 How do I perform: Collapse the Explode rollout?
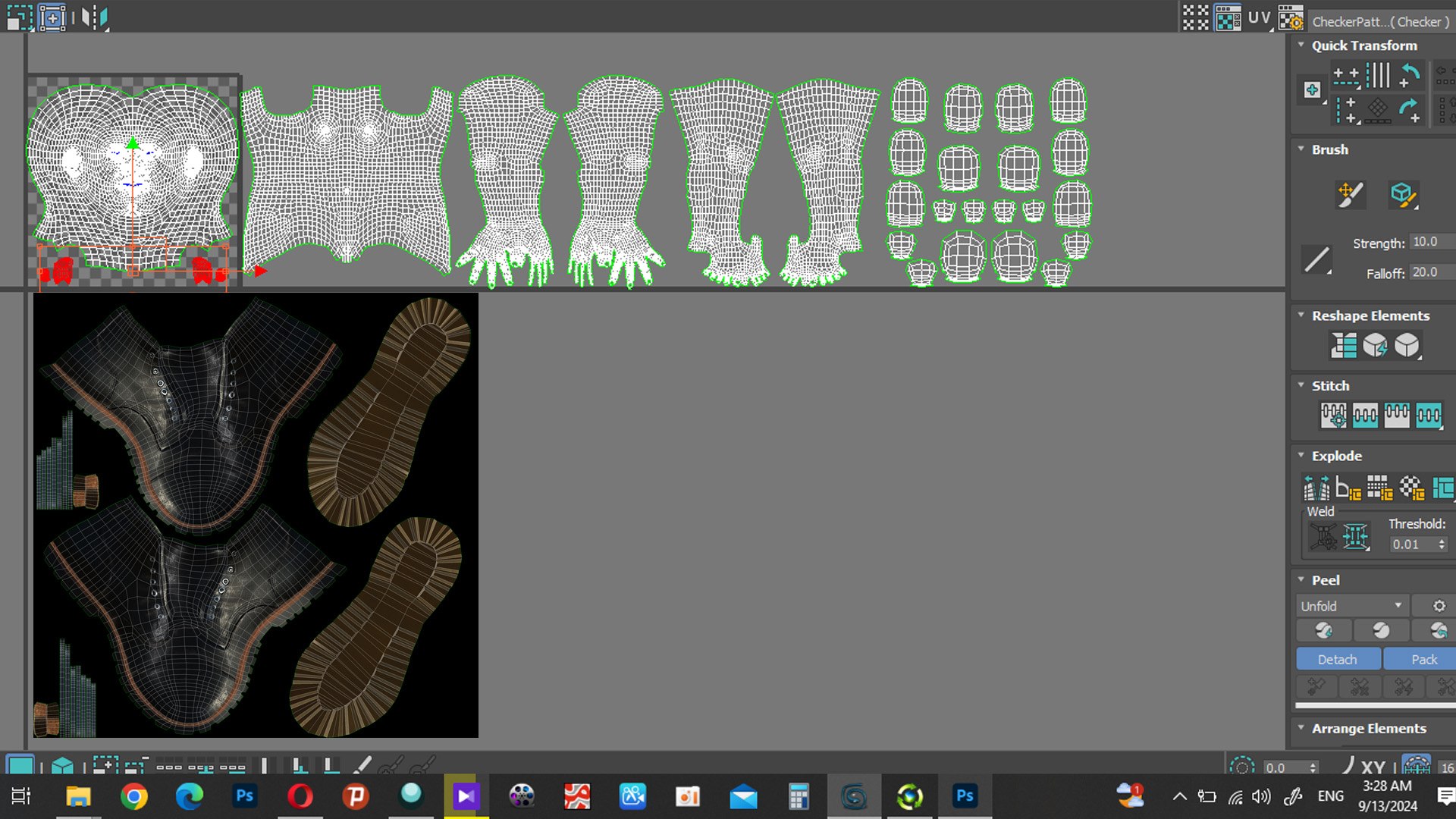click(1301, 455)
